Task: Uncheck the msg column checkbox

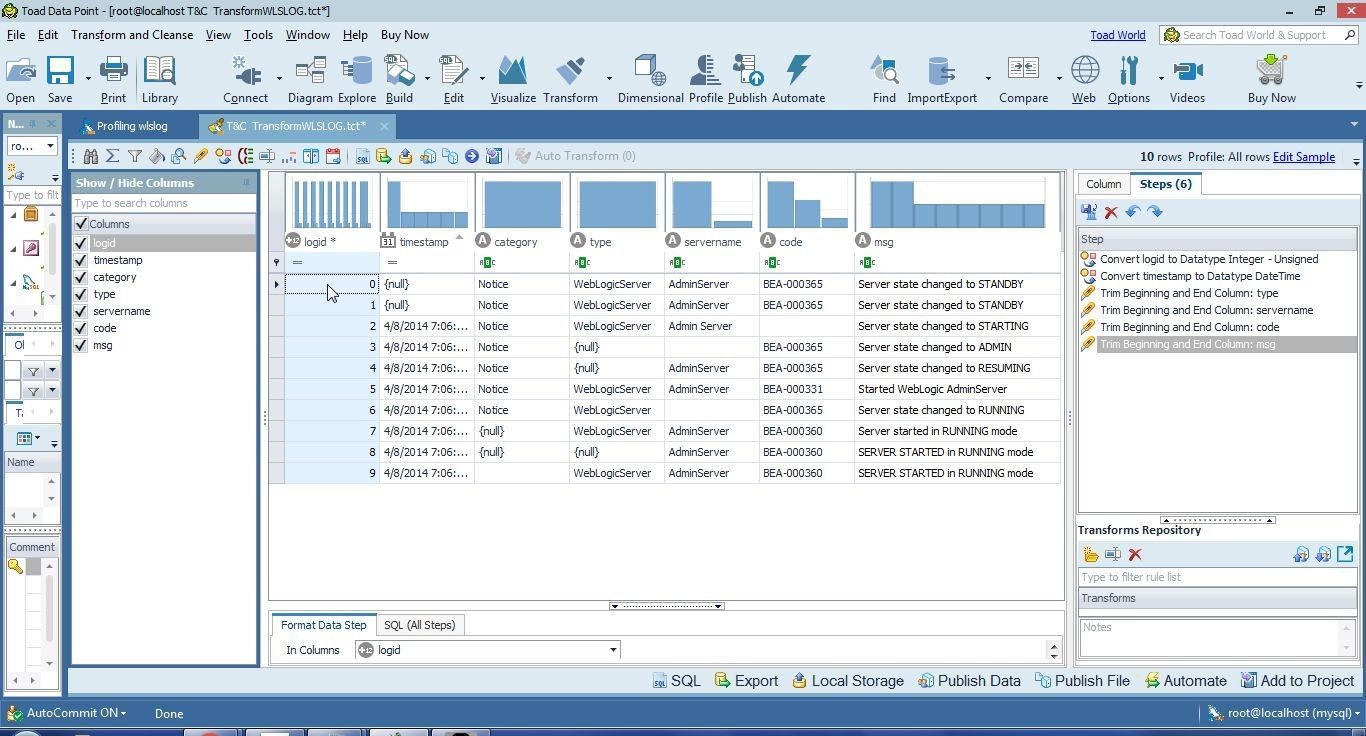Action: (81, 345)
